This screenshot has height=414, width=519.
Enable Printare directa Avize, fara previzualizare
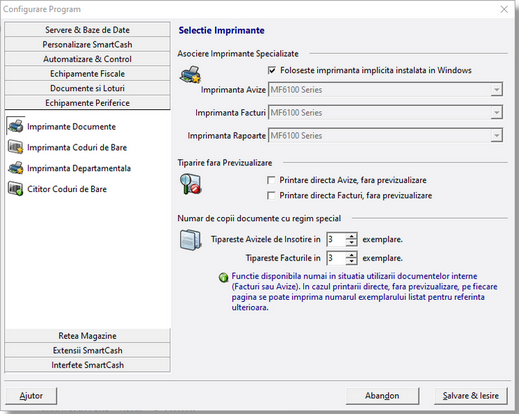pos(271,180)
